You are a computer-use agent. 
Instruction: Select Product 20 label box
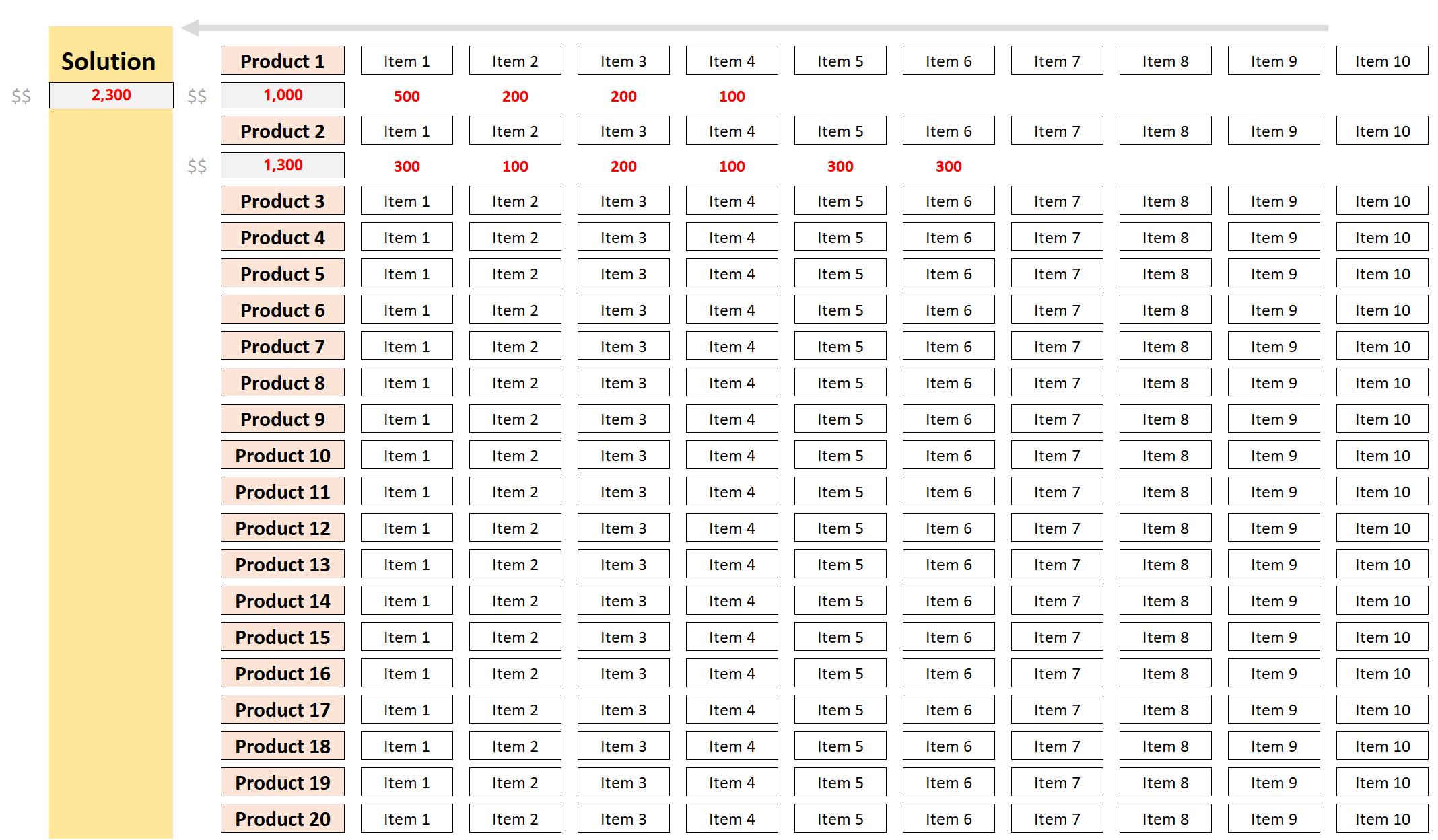click(x=282, y=819)
